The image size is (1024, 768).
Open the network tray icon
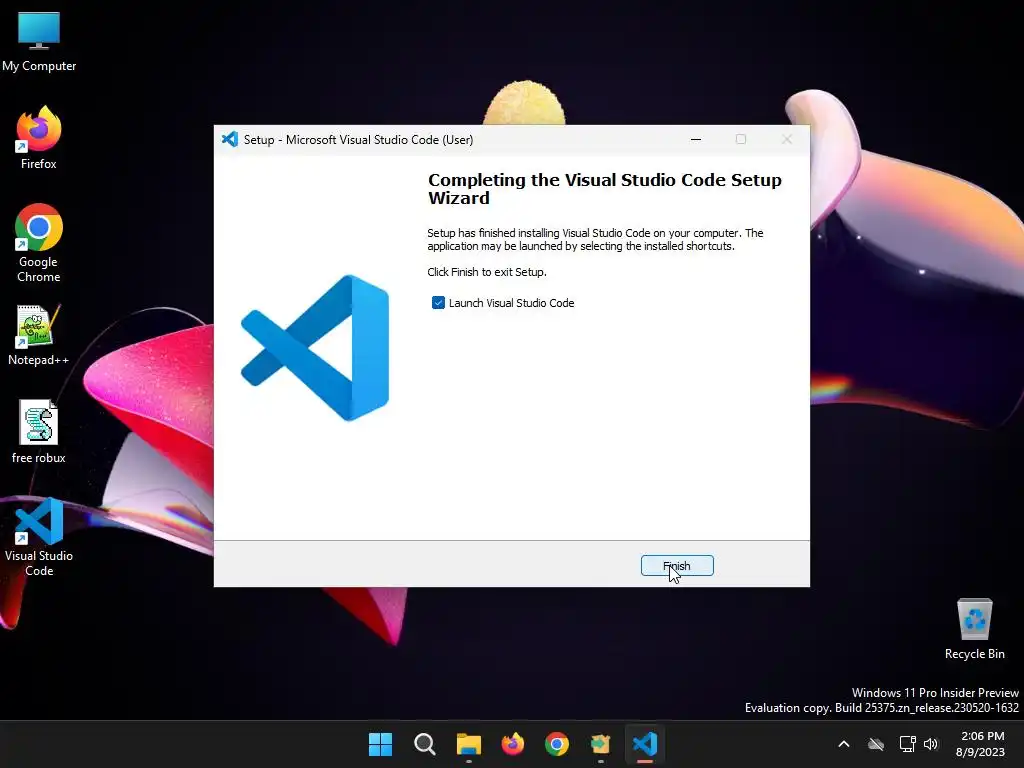[907, 744]
